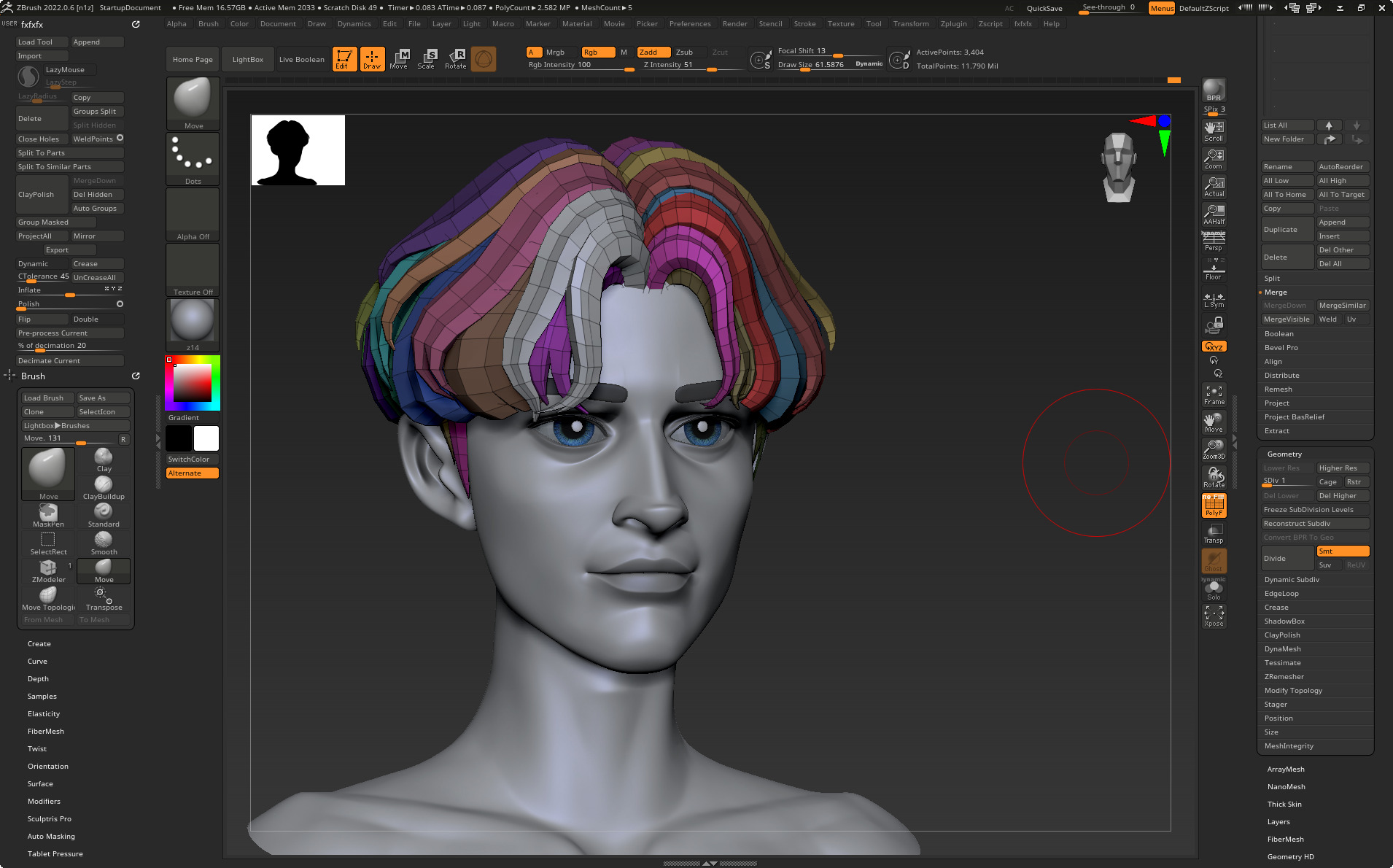
Task: Toggle Transp transparency mode
Action: click(1214, 533)
